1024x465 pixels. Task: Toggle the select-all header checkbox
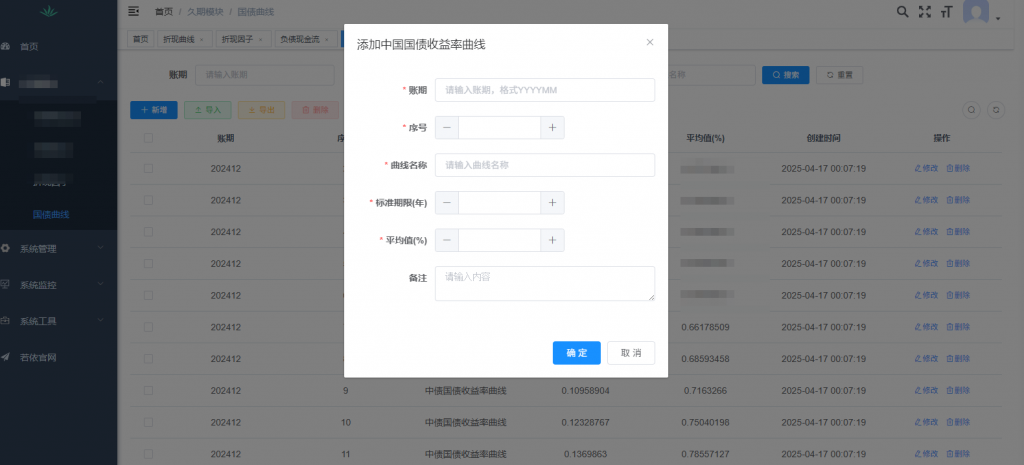(x=148, y=138)
